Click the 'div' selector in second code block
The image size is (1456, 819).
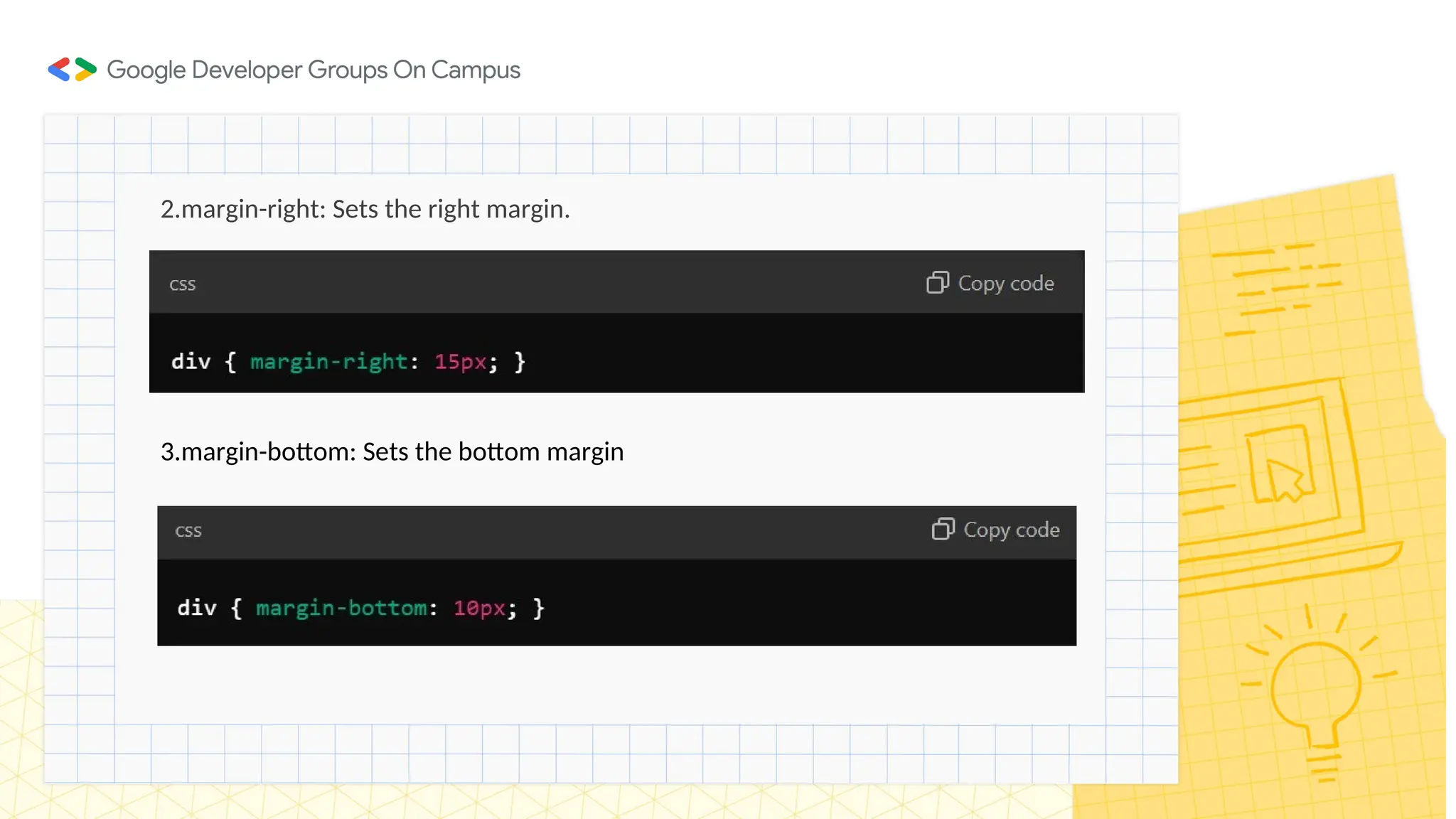click(x=197, y=609)
